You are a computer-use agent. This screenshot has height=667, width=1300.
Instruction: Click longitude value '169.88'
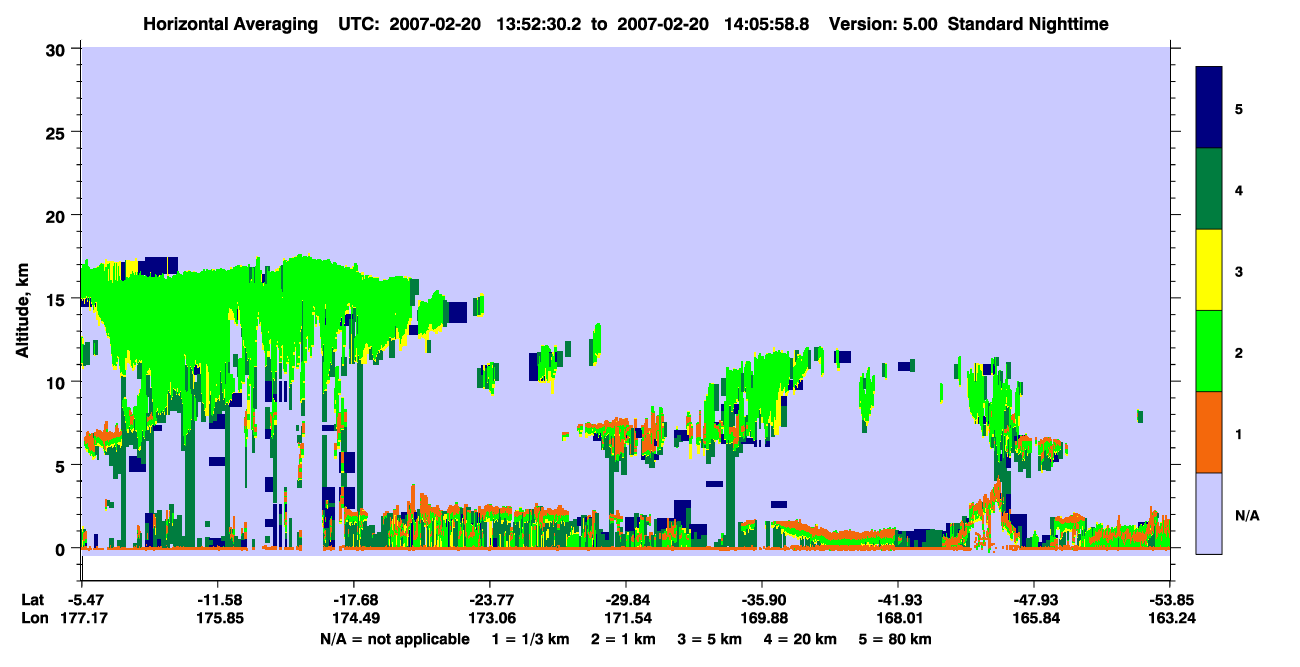[762, 618]
